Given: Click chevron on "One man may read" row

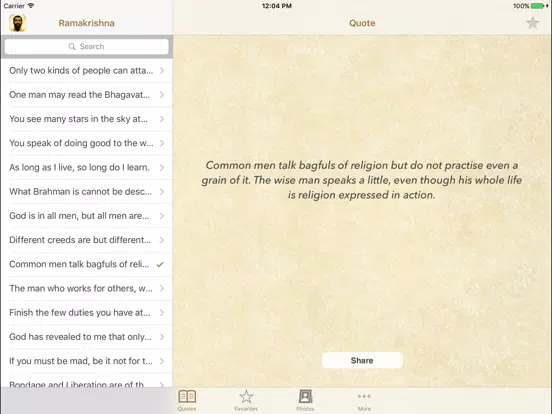Looking at the screenshot, I should click(x=162, y=95).
